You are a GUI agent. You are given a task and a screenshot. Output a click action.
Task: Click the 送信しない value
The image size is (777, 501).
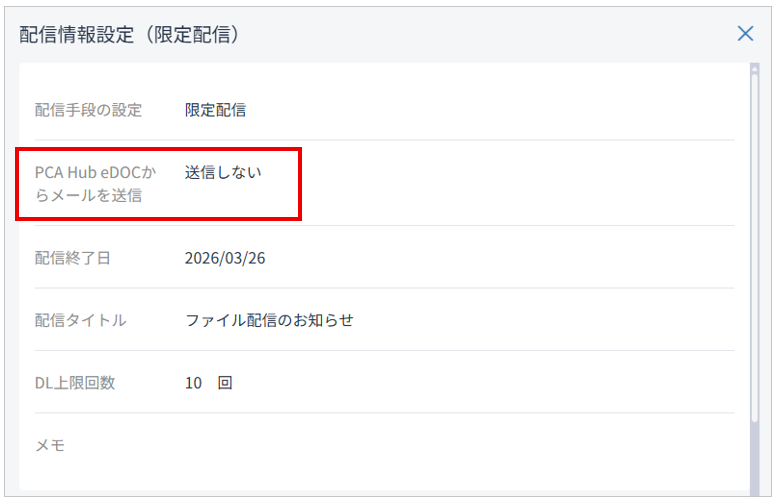[223, 172]
